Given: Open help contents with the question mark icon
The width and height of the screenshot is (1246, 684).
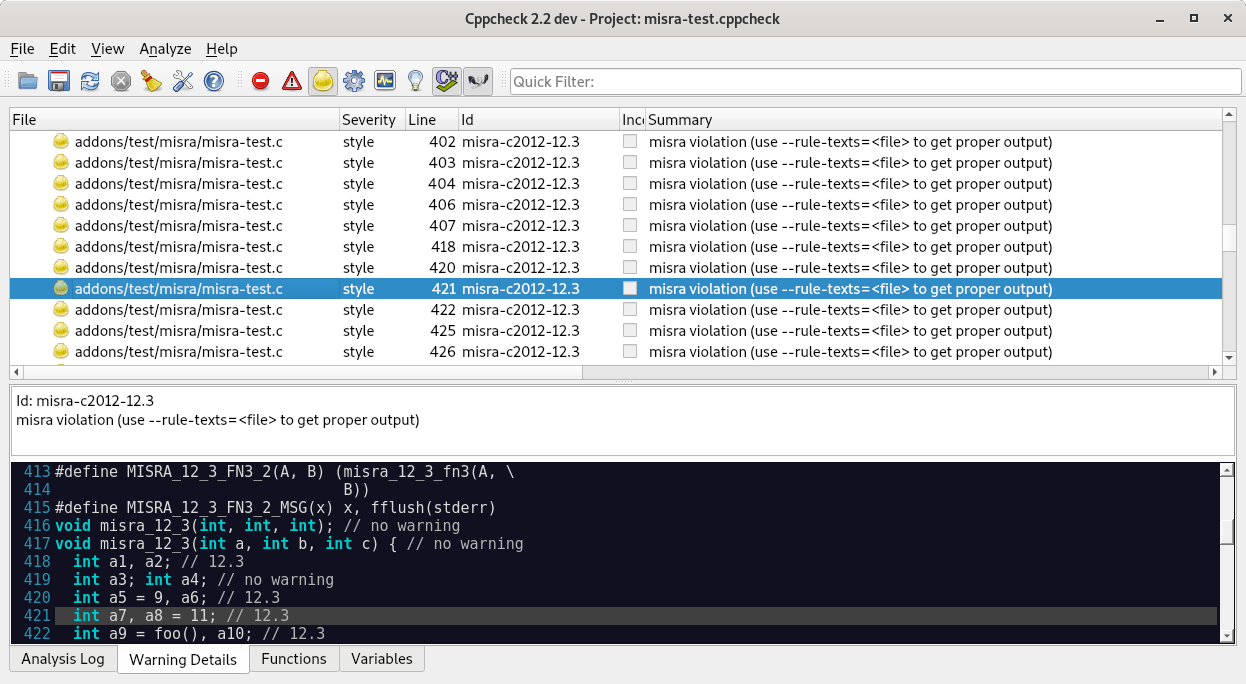Looking at the screenshot, I should [214, 81].
